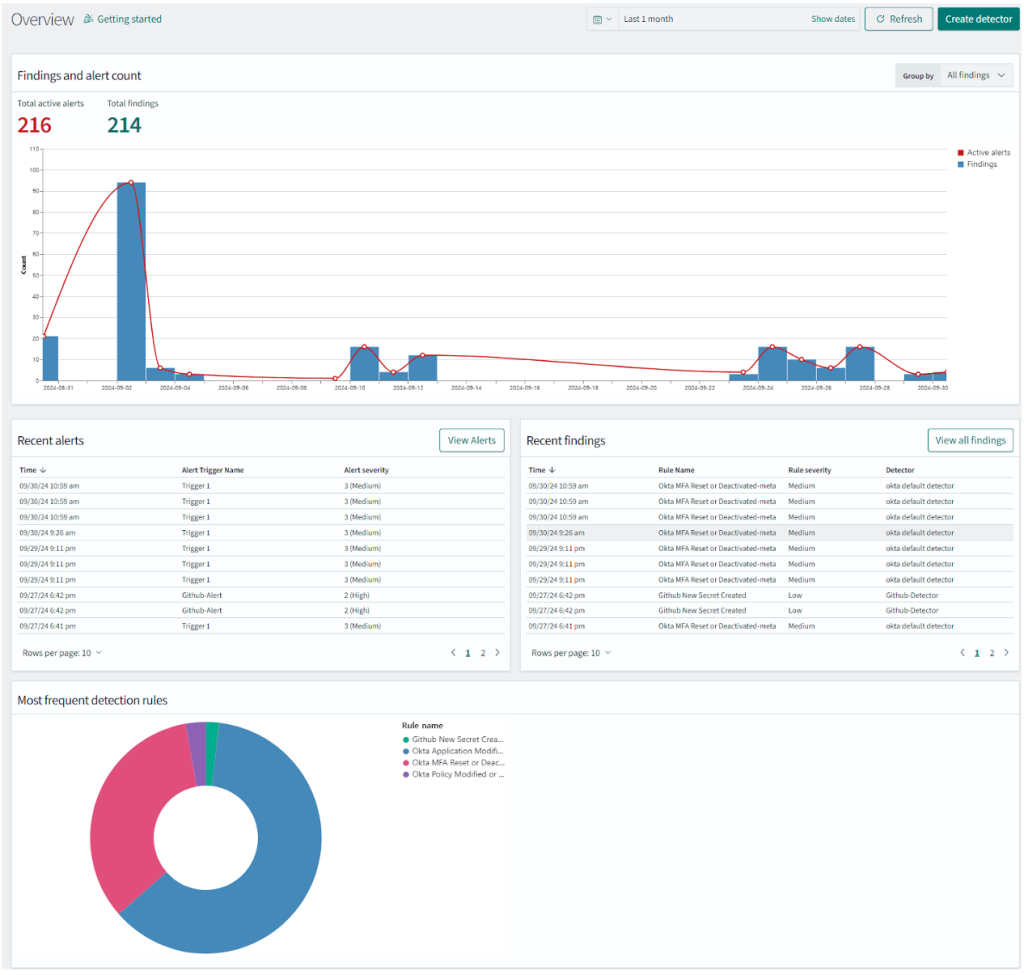Sort findings by Rule severity column
This screenshot has height=975, width=1024.
pyautogui.click(x=809, y=470)
